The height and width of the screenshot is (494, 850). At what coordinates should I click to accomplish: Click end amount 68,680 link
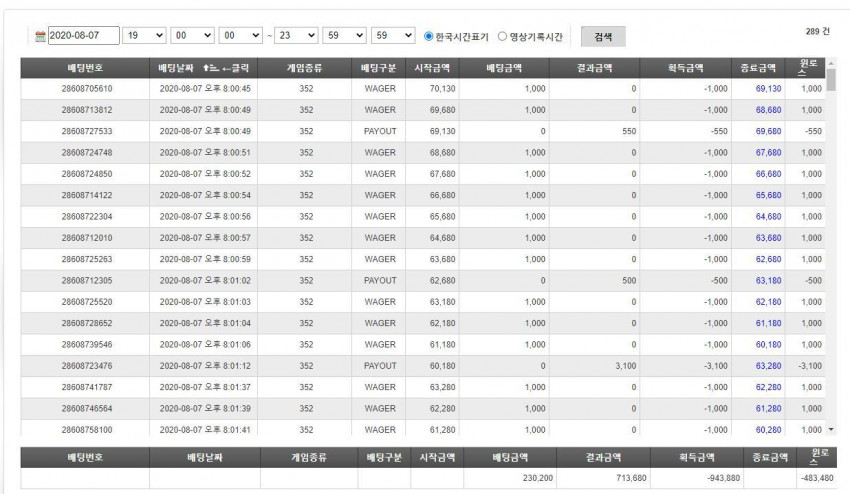(768, 110)
